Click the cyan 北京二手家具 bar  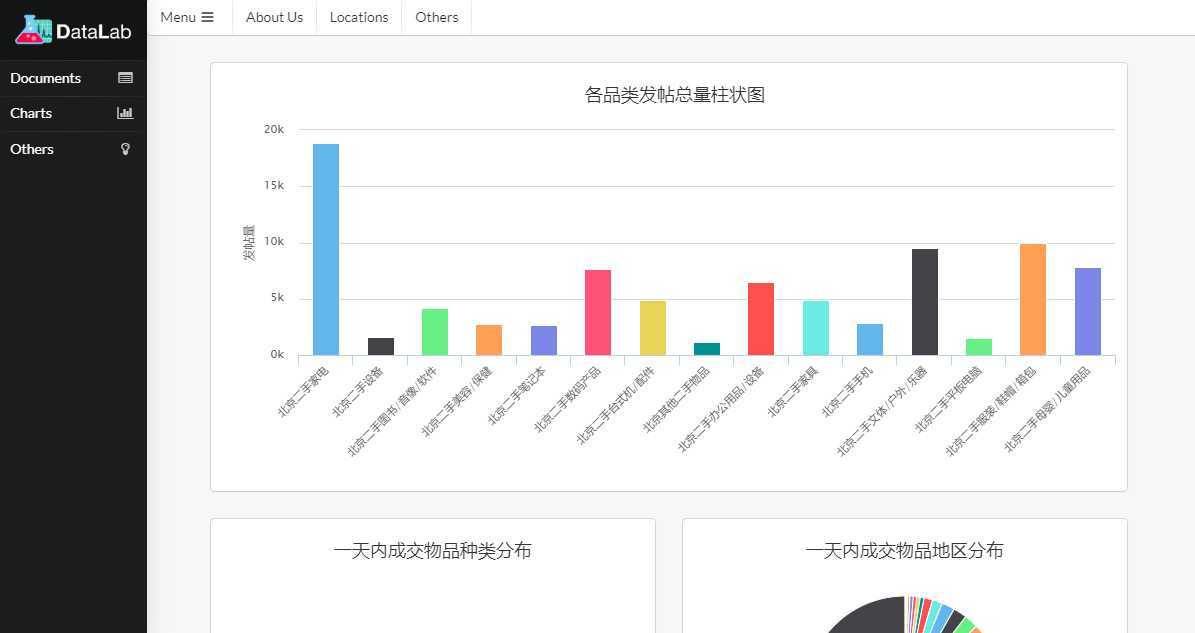pos(816,328)
